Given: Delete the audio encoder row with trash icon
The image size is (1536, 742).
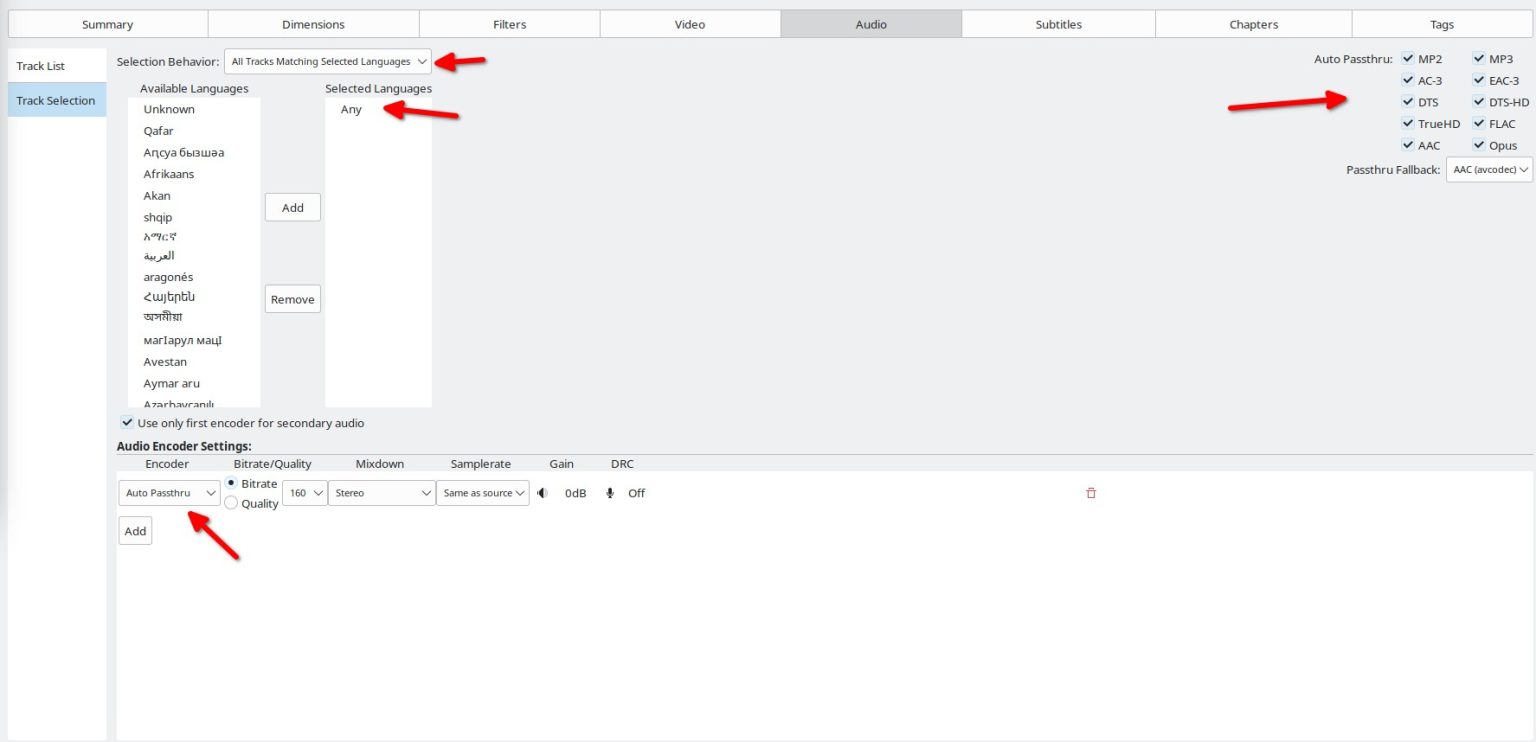Looking at the screenshot, I should click(1091, 493).
